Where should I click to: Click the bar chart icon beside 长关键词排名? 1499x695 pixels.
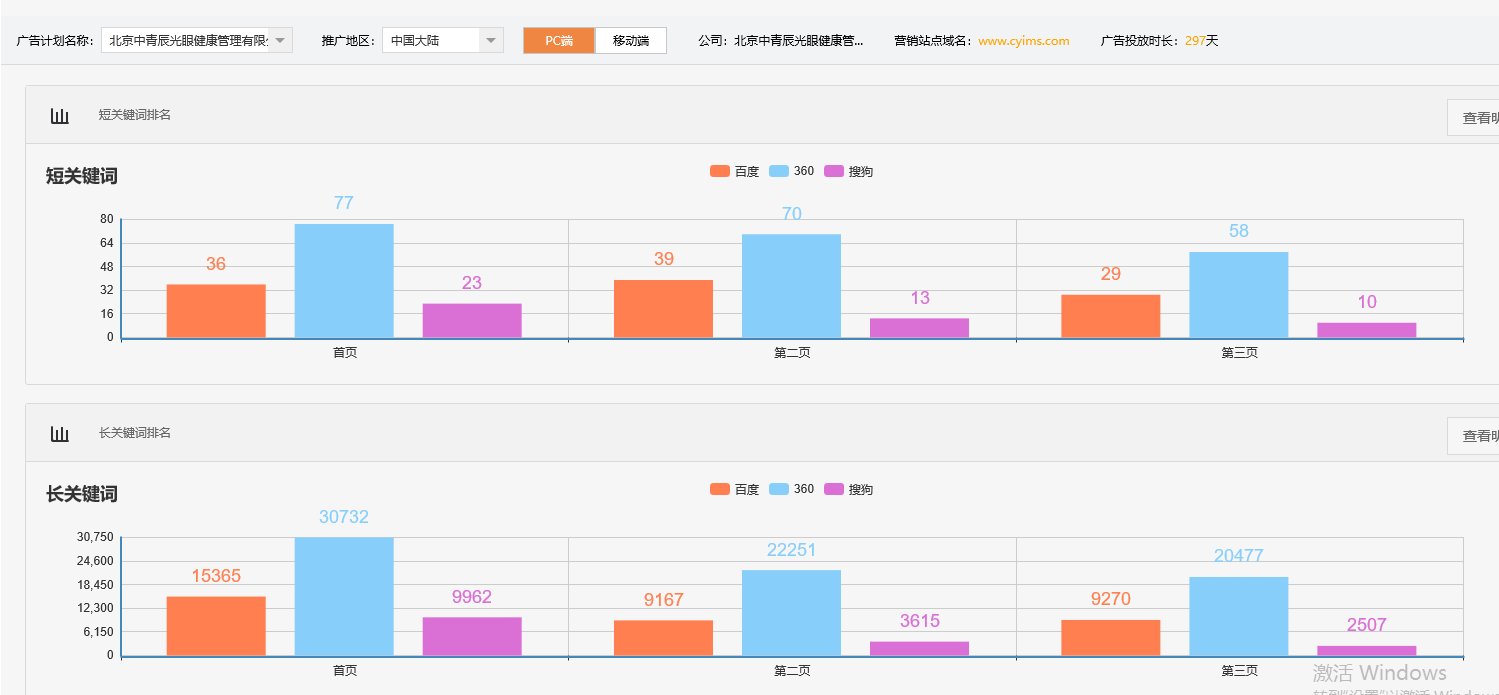59,433
